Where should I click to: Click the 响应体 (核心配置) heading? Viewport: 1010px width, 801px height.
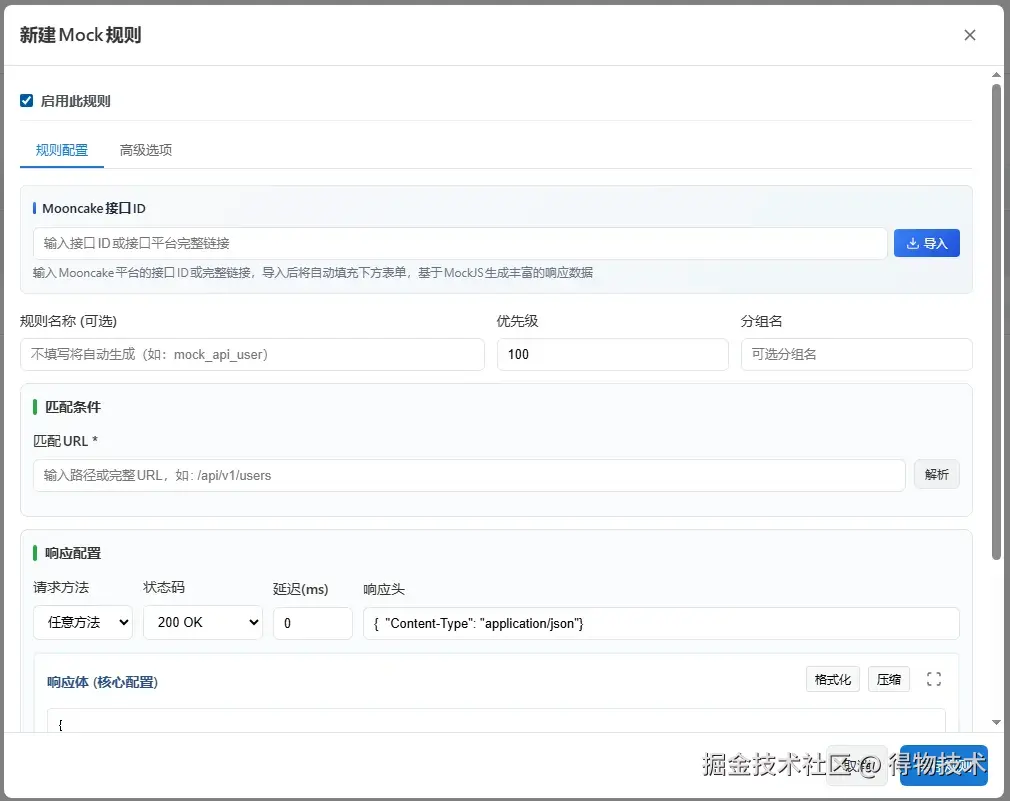[x=102, y=682]
